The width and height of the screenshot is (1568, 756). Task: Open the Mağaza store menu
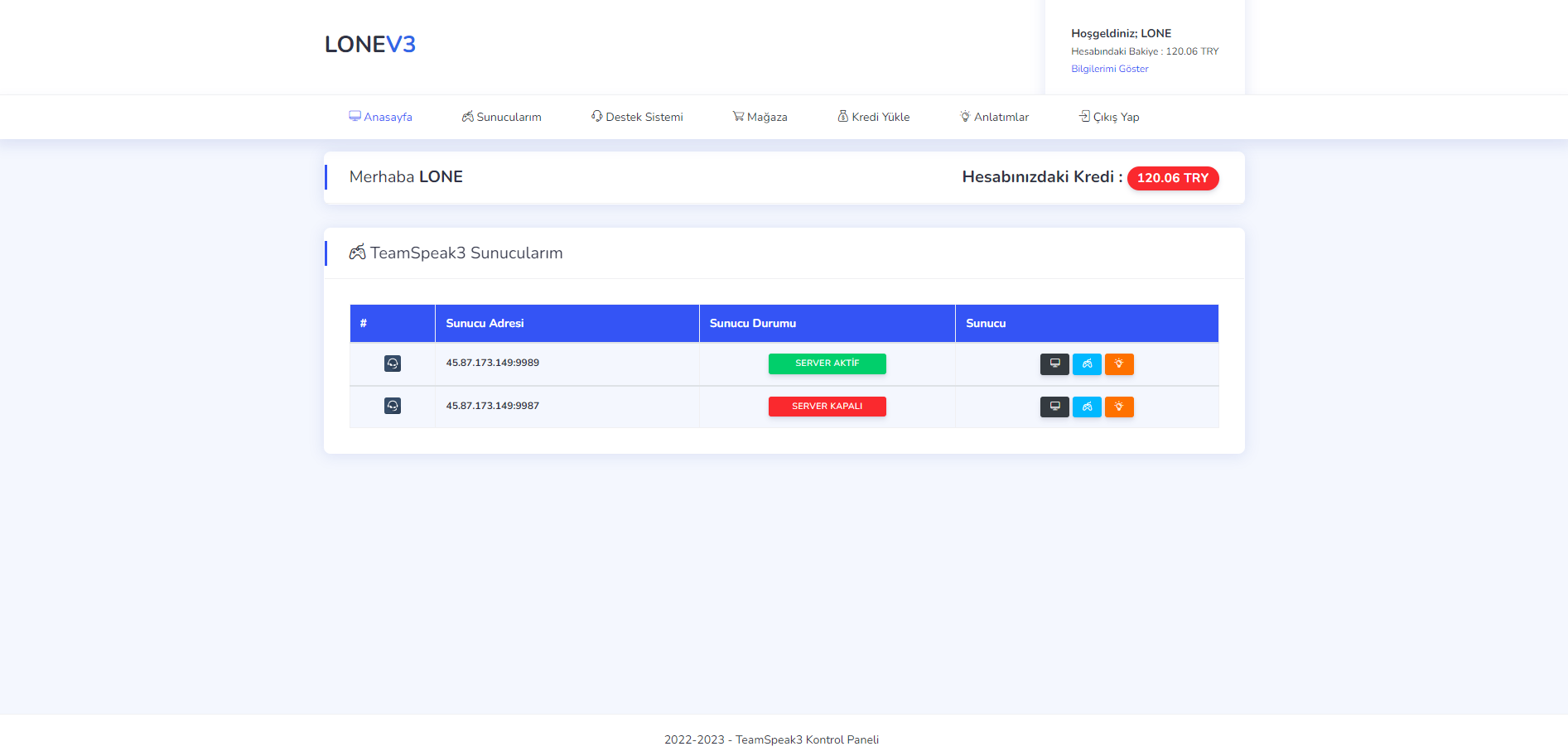click(760, 117)
